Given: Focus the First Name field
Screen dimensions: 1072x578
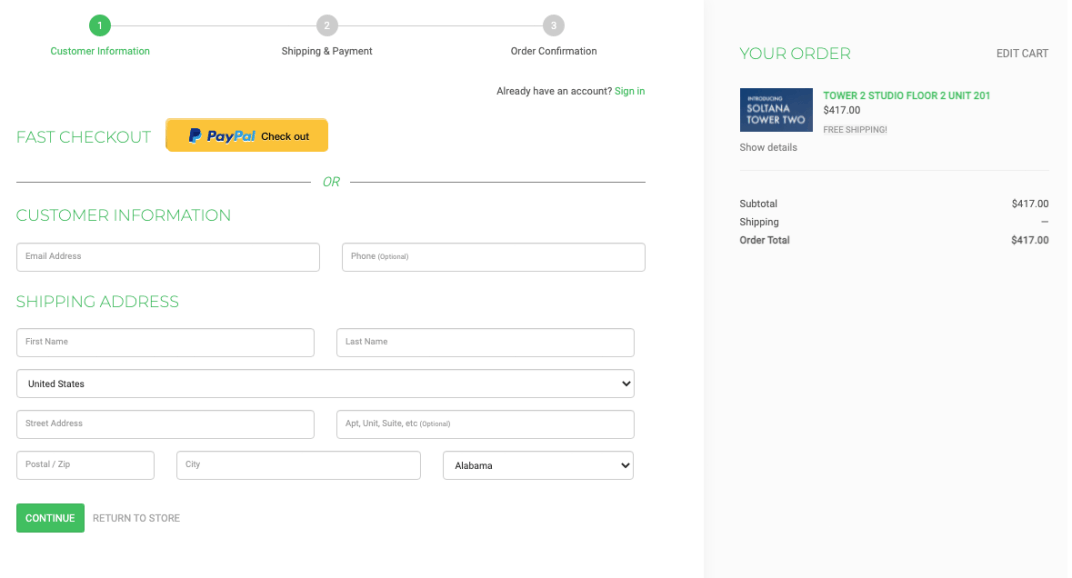Looking at the screenshot, I should click(165, 343).
